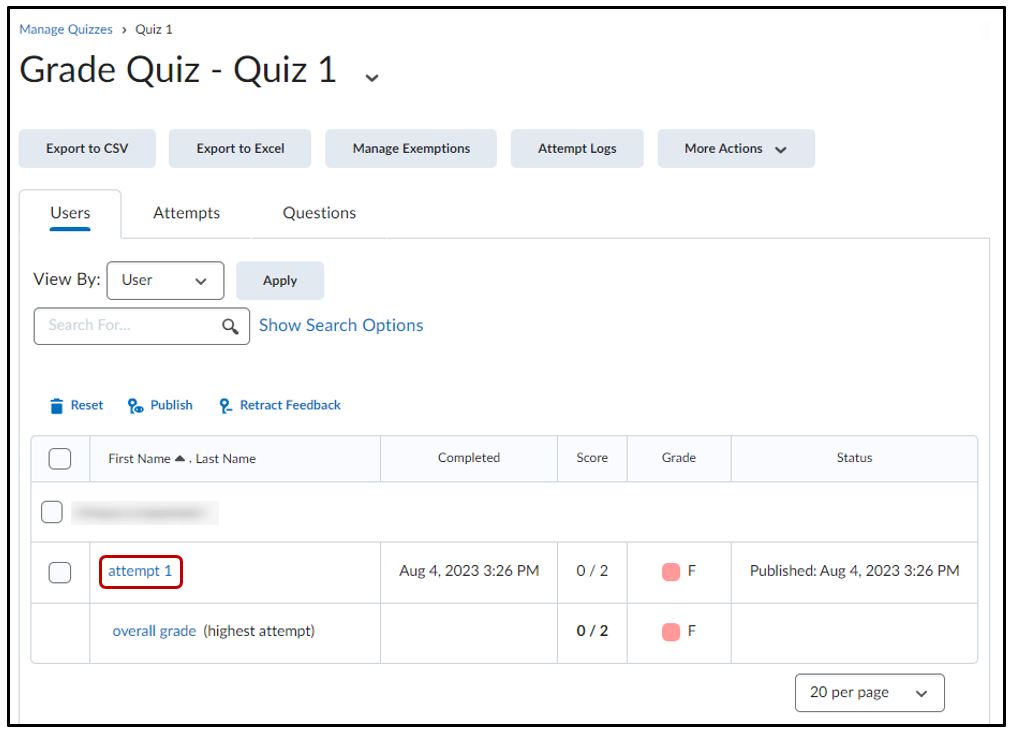Click the Publish icon
Viewport: 1013px width, 734px height.
point(137,406)
